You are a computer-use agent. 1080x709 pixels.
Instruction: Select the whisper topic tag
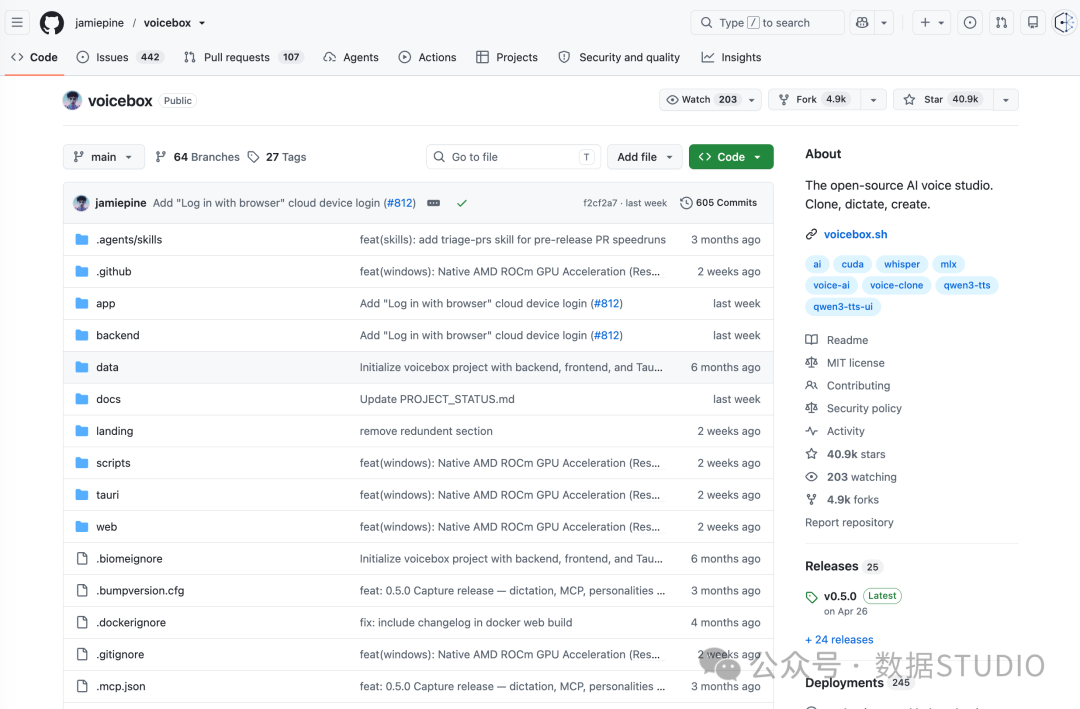coord(902,264)
